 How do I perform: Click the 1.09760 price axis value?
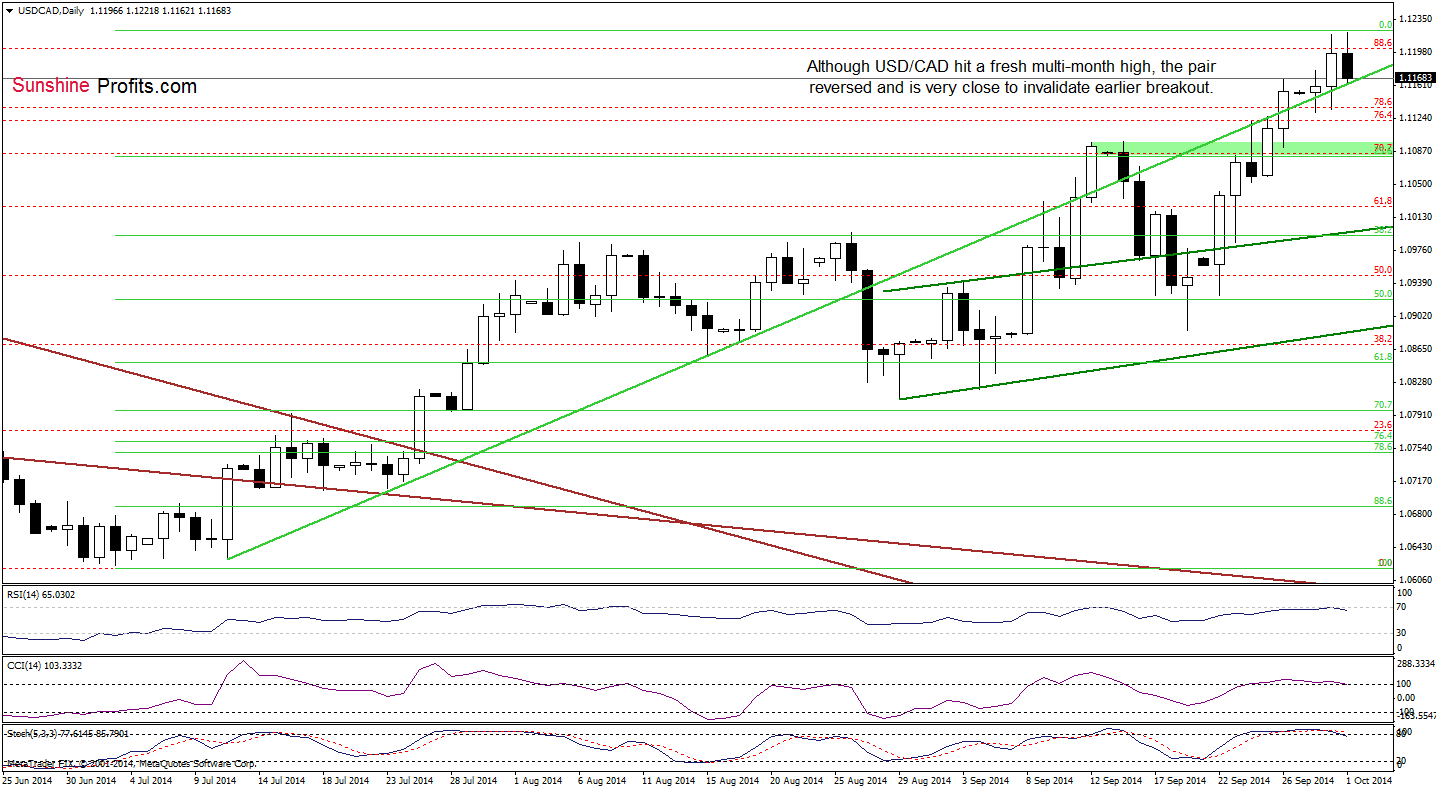(x=1415, y=249)
